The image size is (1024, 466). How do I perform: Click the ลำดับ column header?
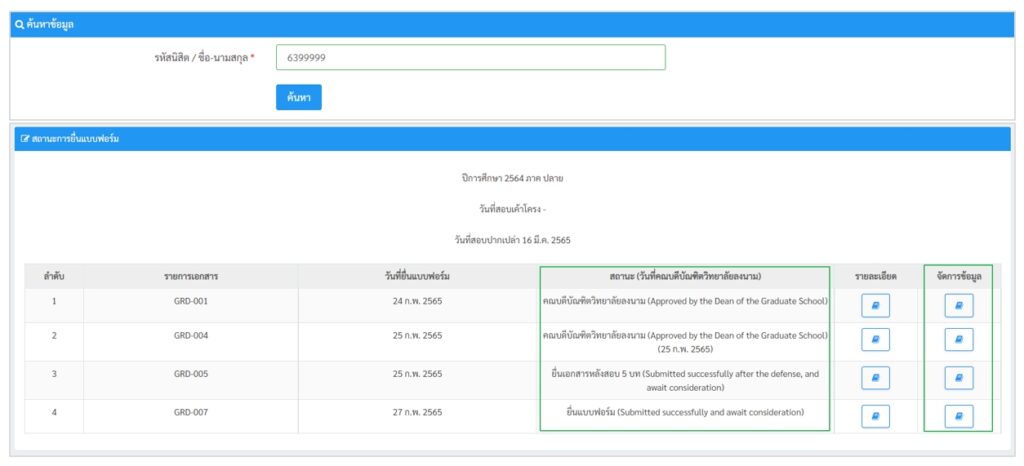click(54, 276)
